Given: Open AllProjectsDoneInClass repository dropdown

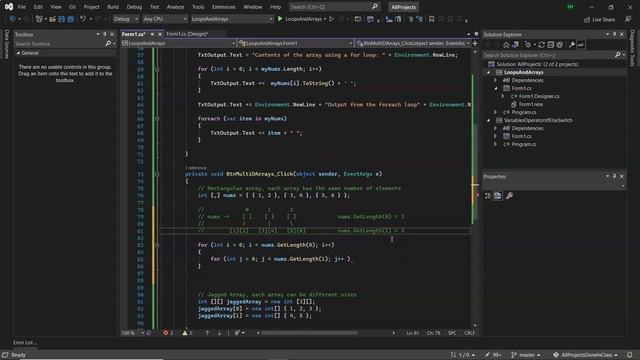Looking at the screenshot, I should [x=585, y=355].
